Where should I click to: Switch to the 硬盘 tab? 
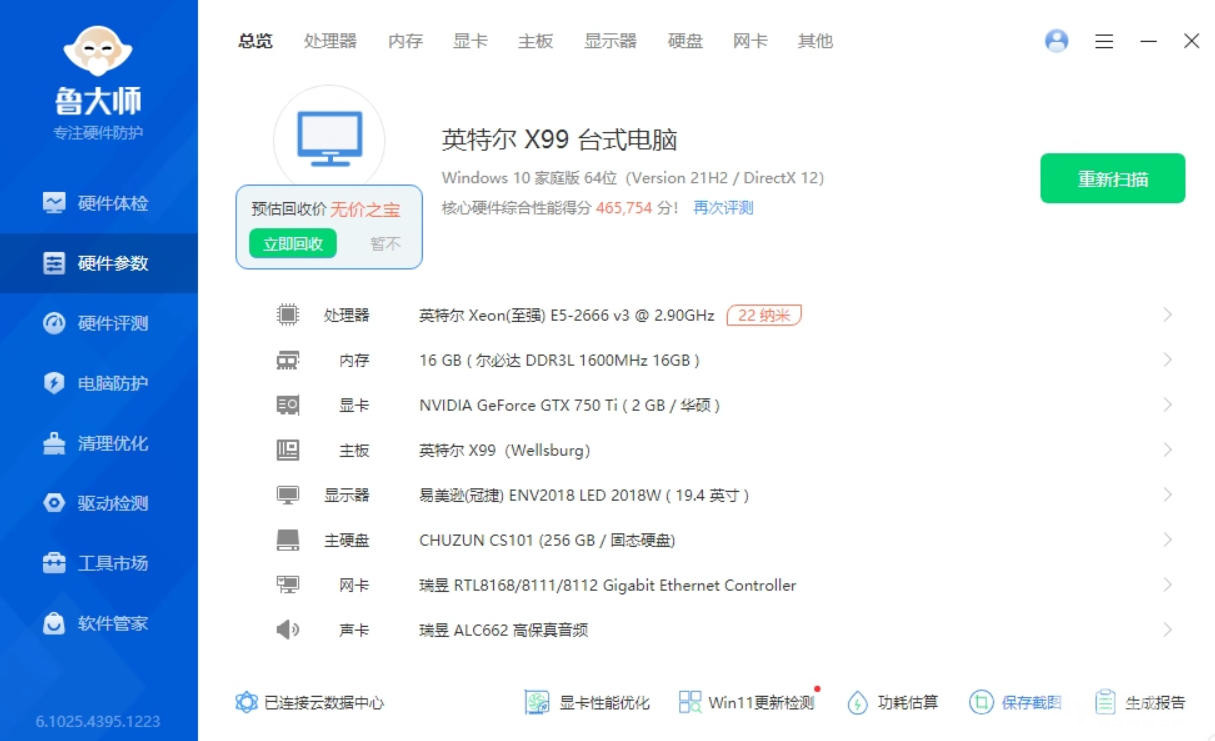point(685,41)
